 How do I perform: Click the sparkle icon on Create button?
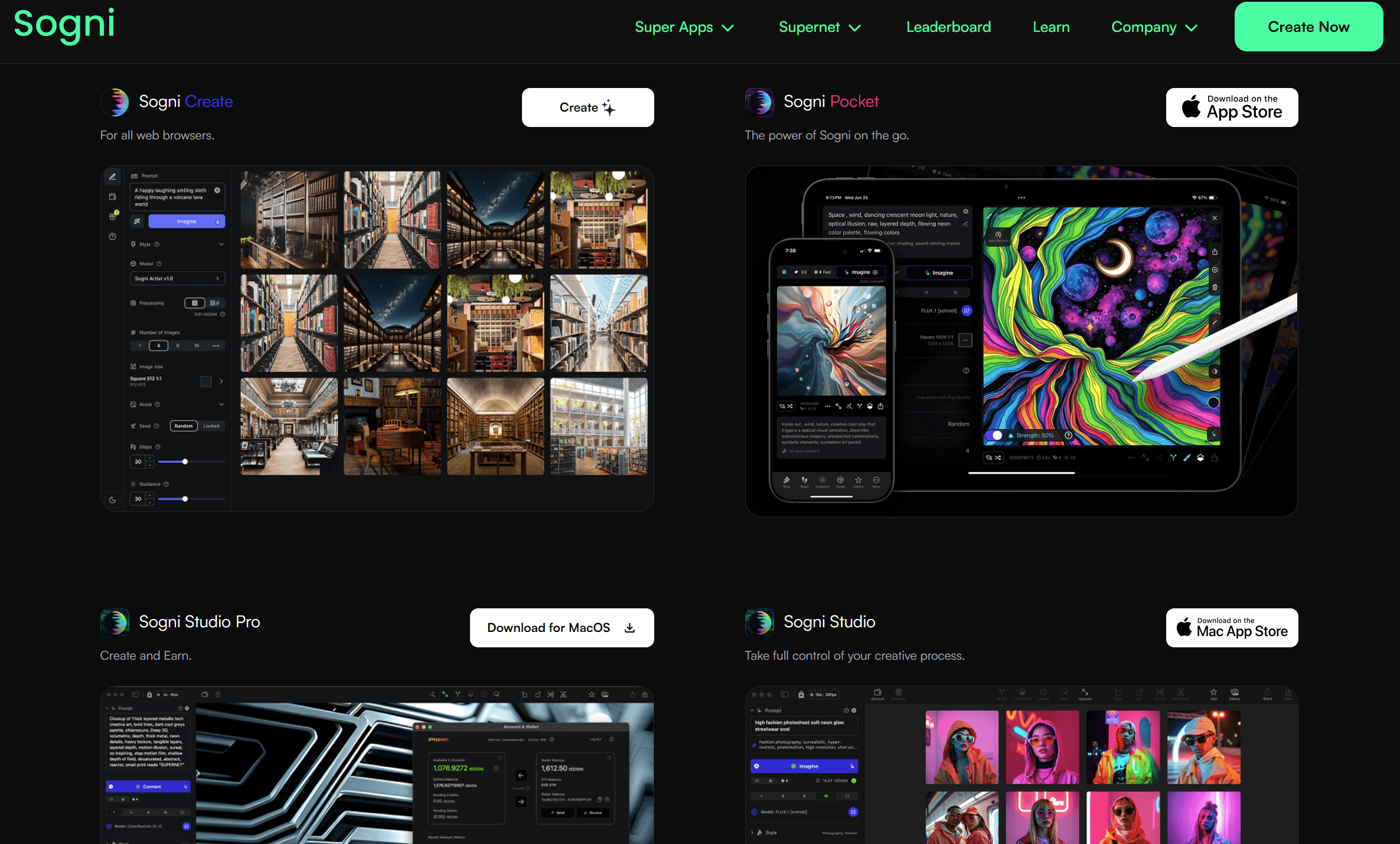[x=609, y=107]
